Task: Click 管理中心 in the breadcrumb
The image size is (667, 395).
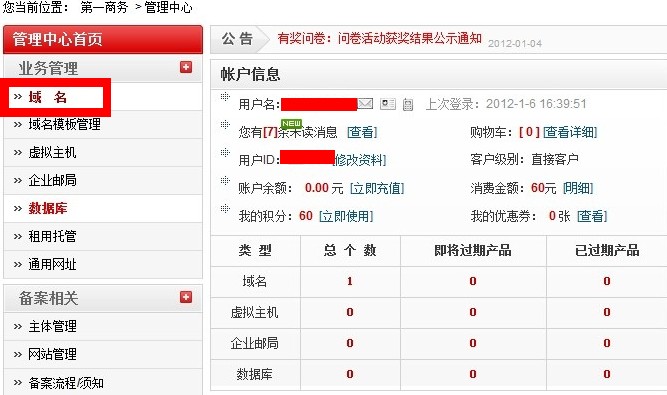Action: coord(168,7)
